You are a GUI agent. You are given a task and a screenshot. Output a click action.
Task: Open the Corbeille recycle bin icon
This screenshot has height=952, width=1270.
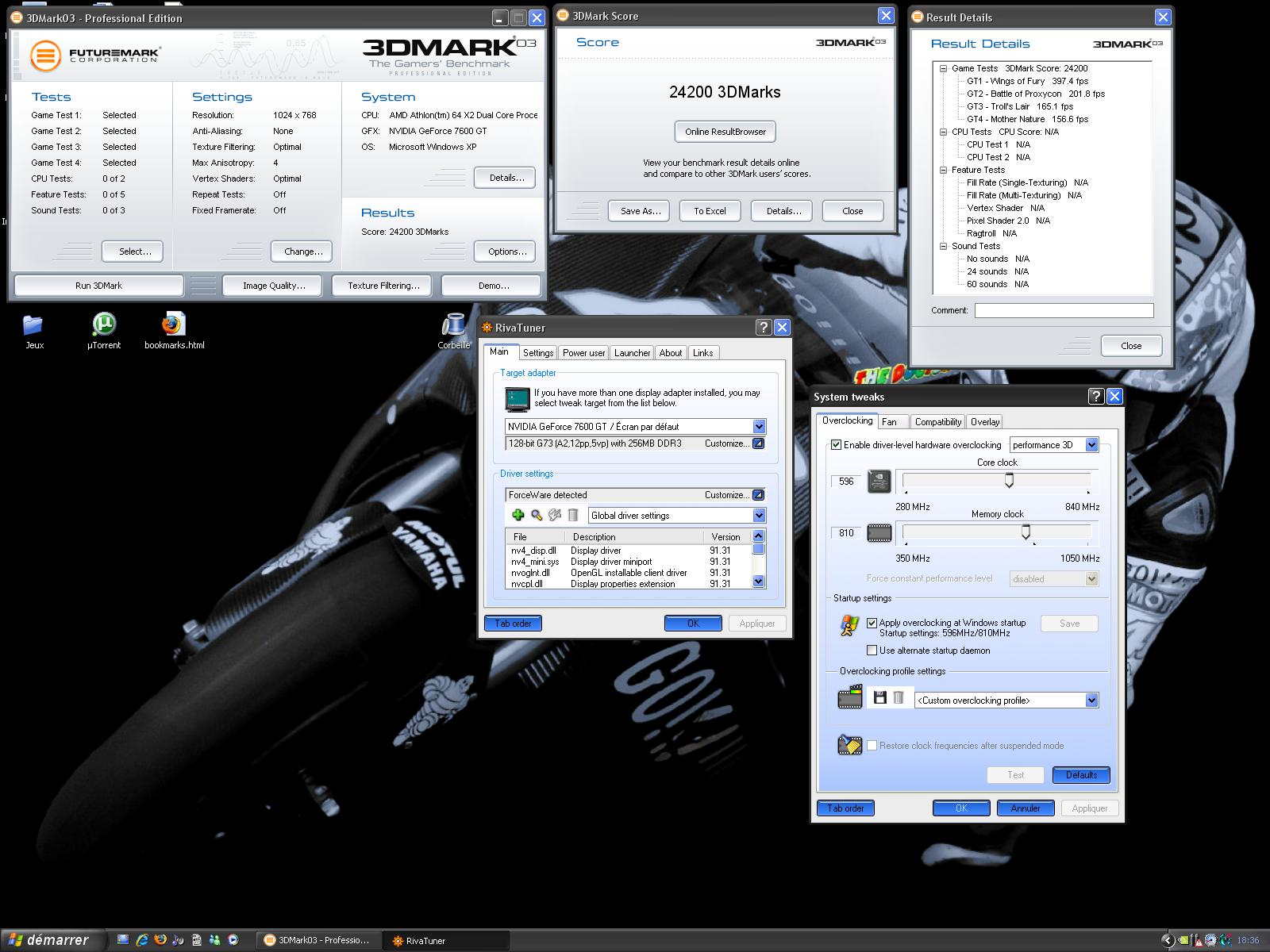(453, 324)
